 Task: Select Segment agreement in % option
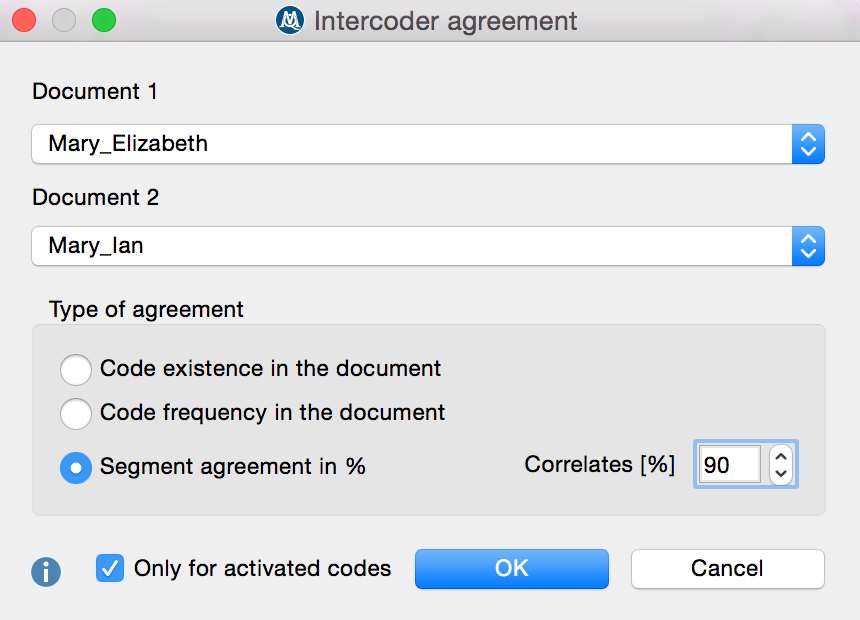tap(76, 467)
